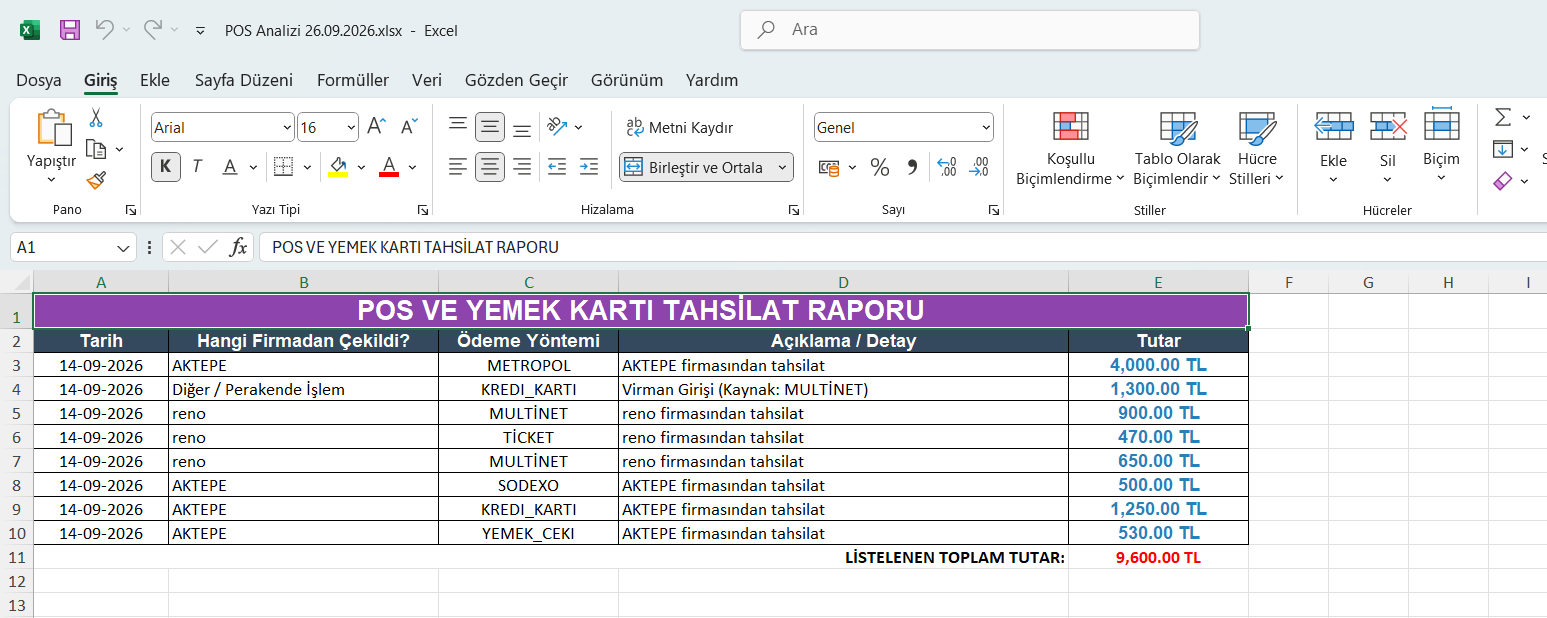The image size is (1547, 618).
Task: Apply accounting currency format icon
Action: 830,167
